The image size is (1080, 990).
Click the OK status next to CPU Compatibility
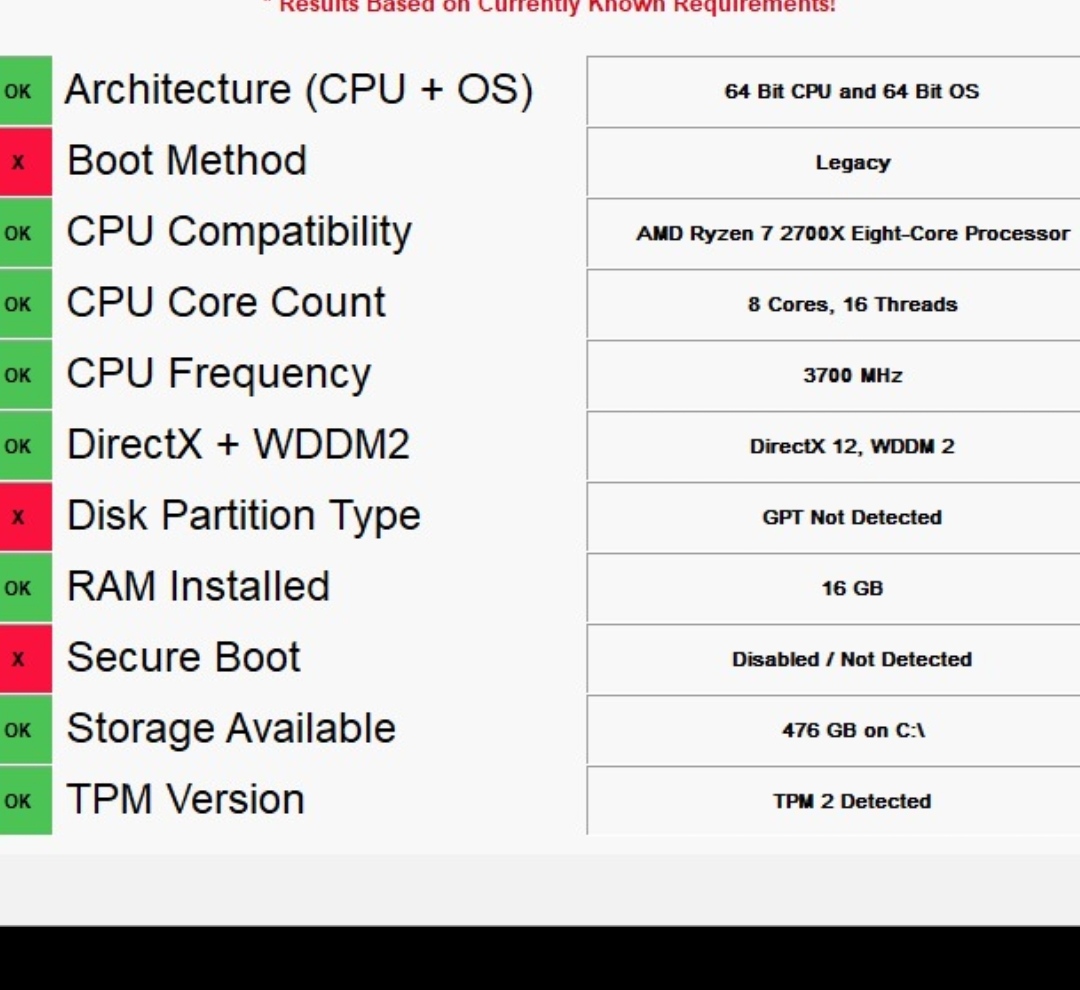[22, 232]
